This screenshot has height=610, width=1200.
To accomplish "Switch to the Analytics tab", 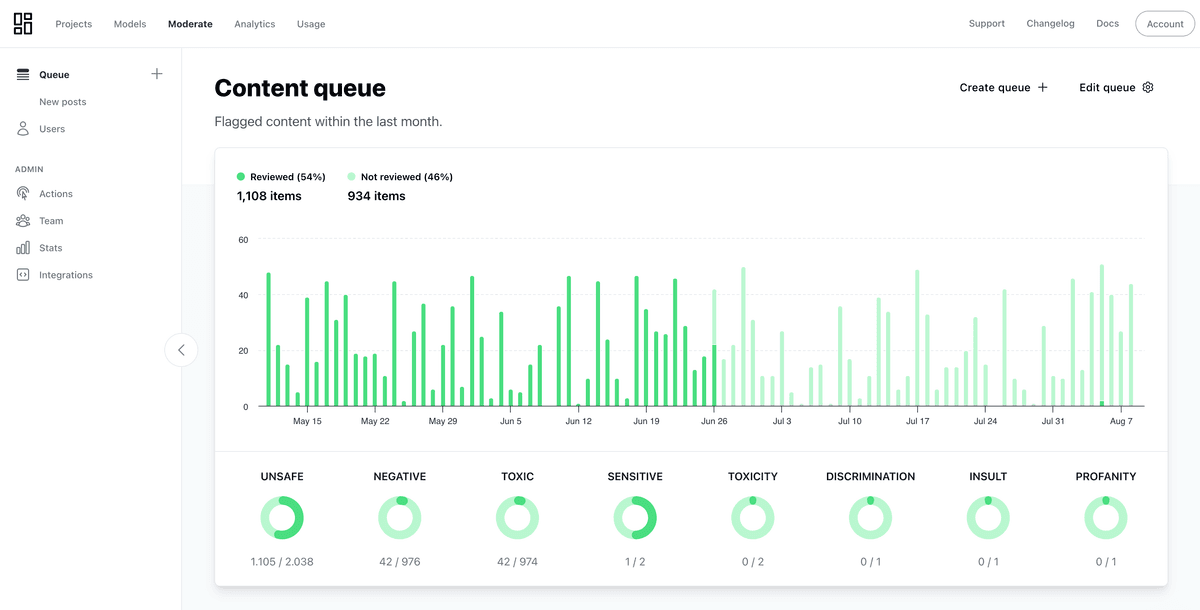I will pyautogui.click(x=254, y=24).
